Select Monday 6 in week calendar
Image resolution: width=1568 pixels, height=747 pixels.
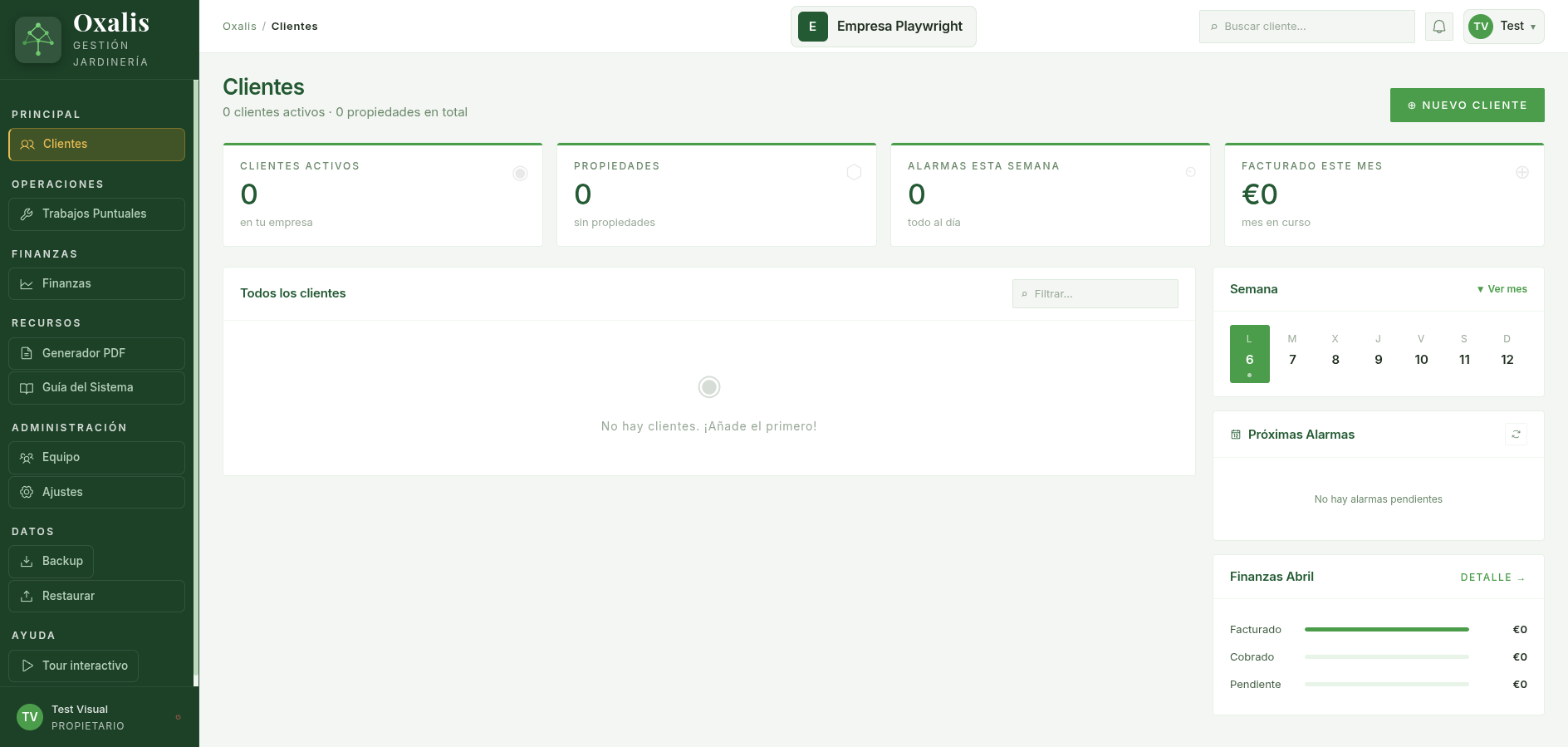coord(1249,354)
